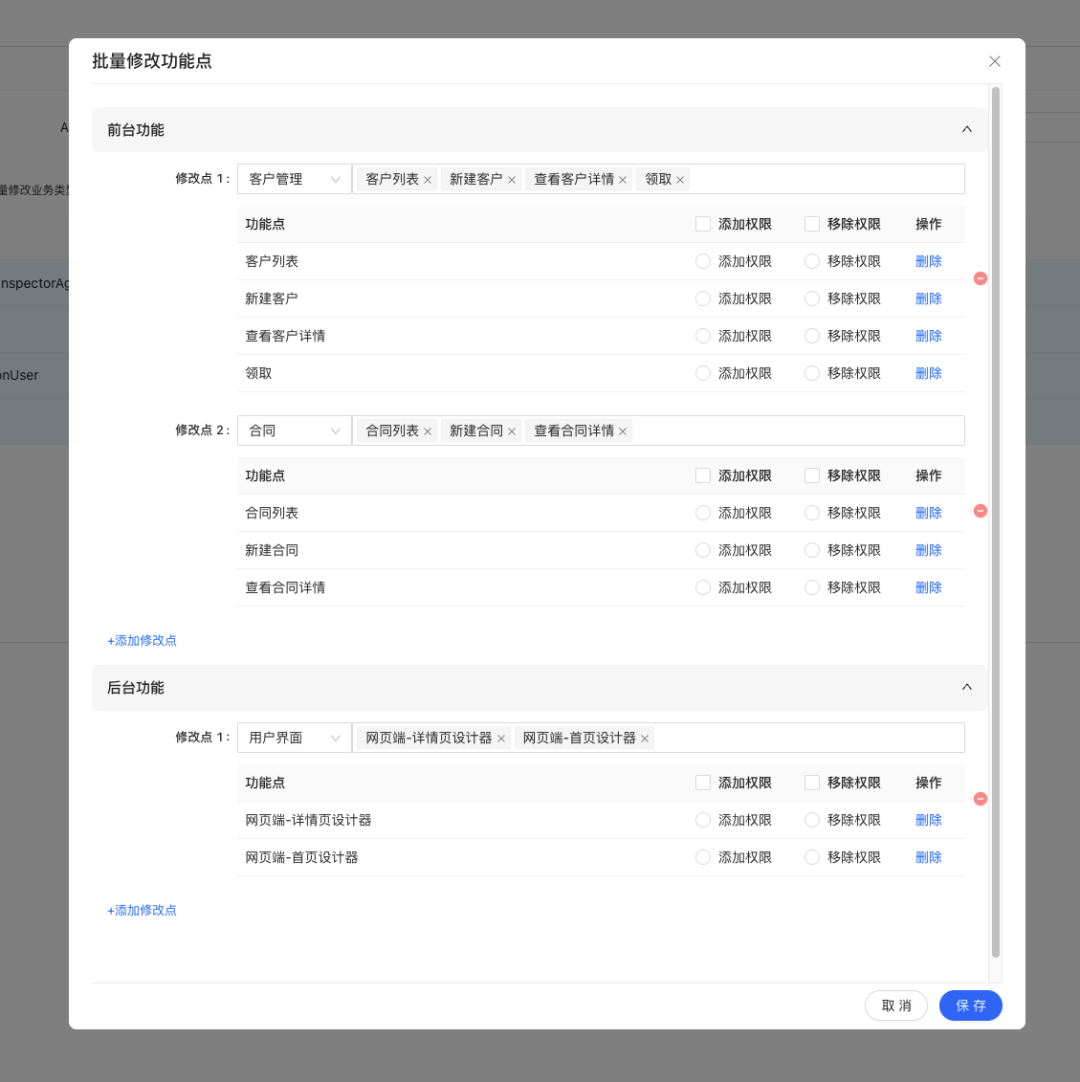Close the 批量修改功能点 dialog with X

994,62
